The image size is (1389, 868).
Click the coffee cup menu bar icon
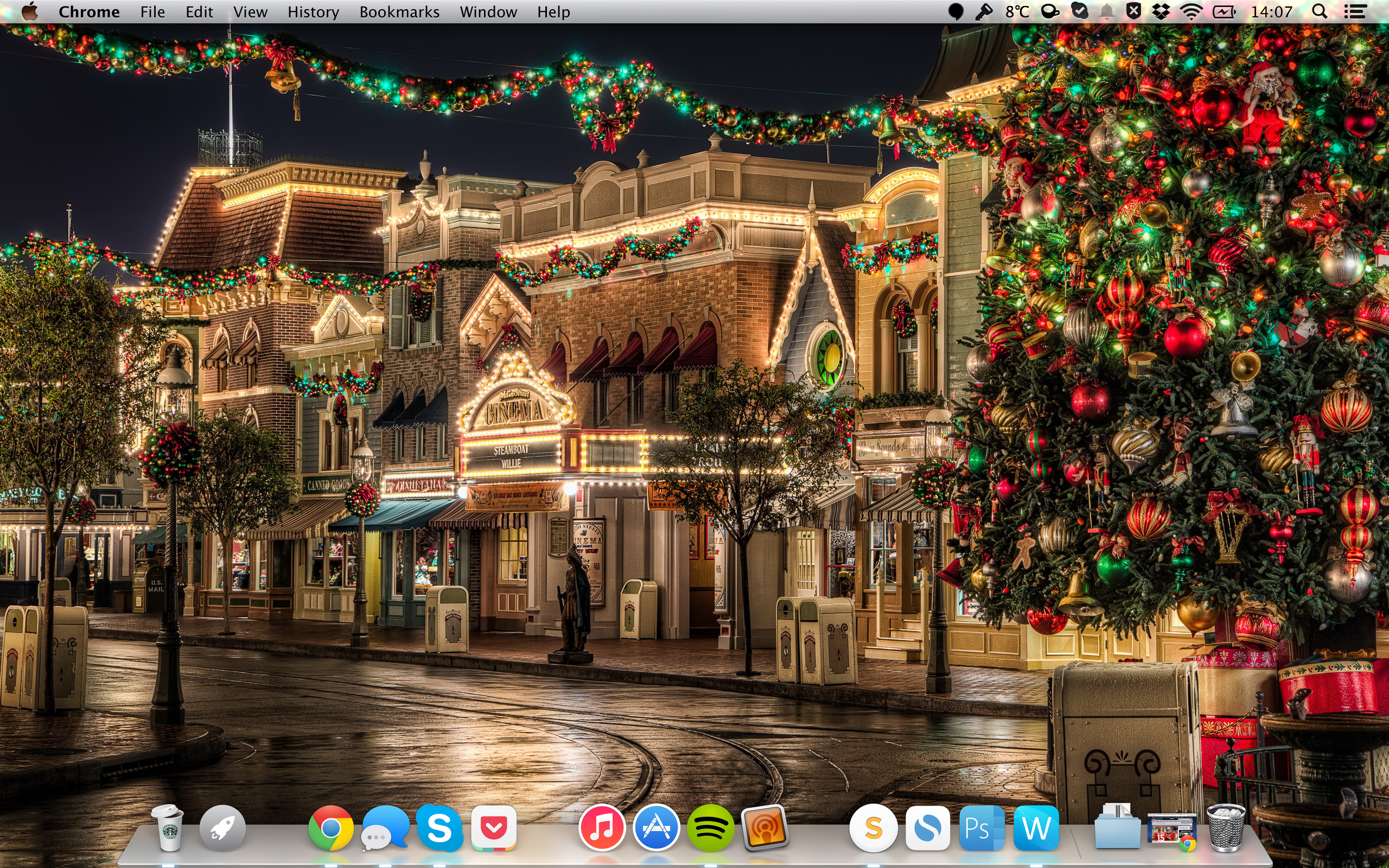(x=1050, y=11)
